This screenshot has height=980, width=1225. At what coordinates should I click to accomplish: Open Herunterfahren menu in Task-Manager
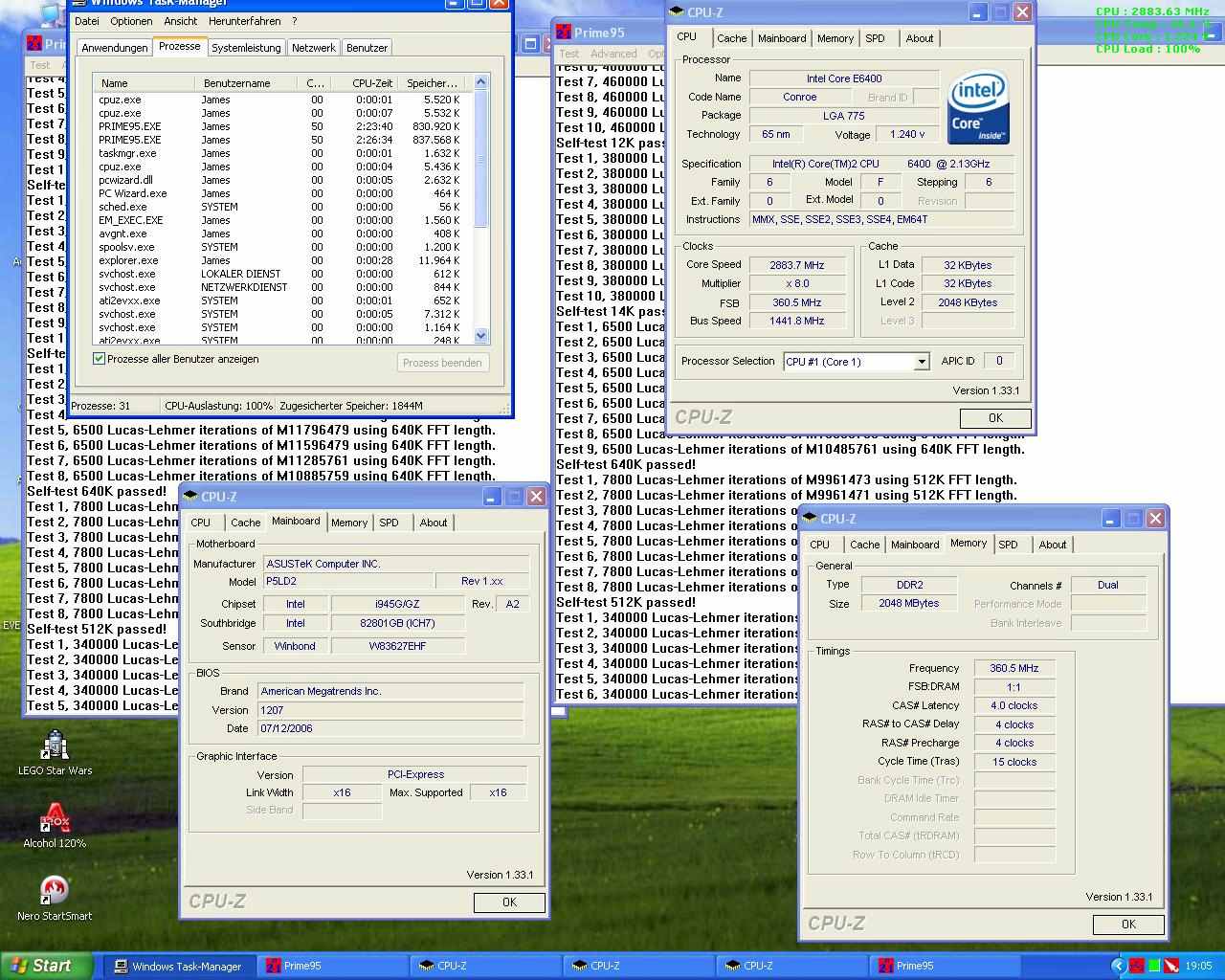[x=244, y=21]
